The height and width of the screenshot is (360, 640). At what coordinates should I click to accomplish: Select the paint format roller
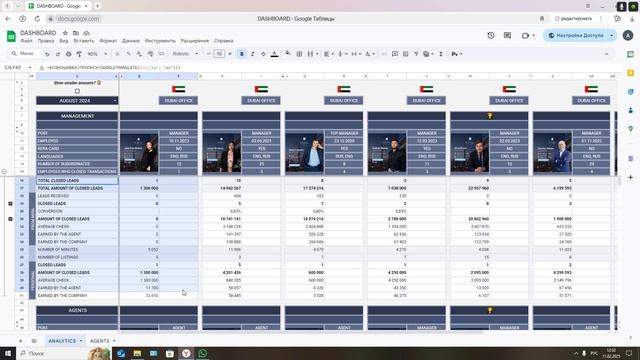point(79,54)
